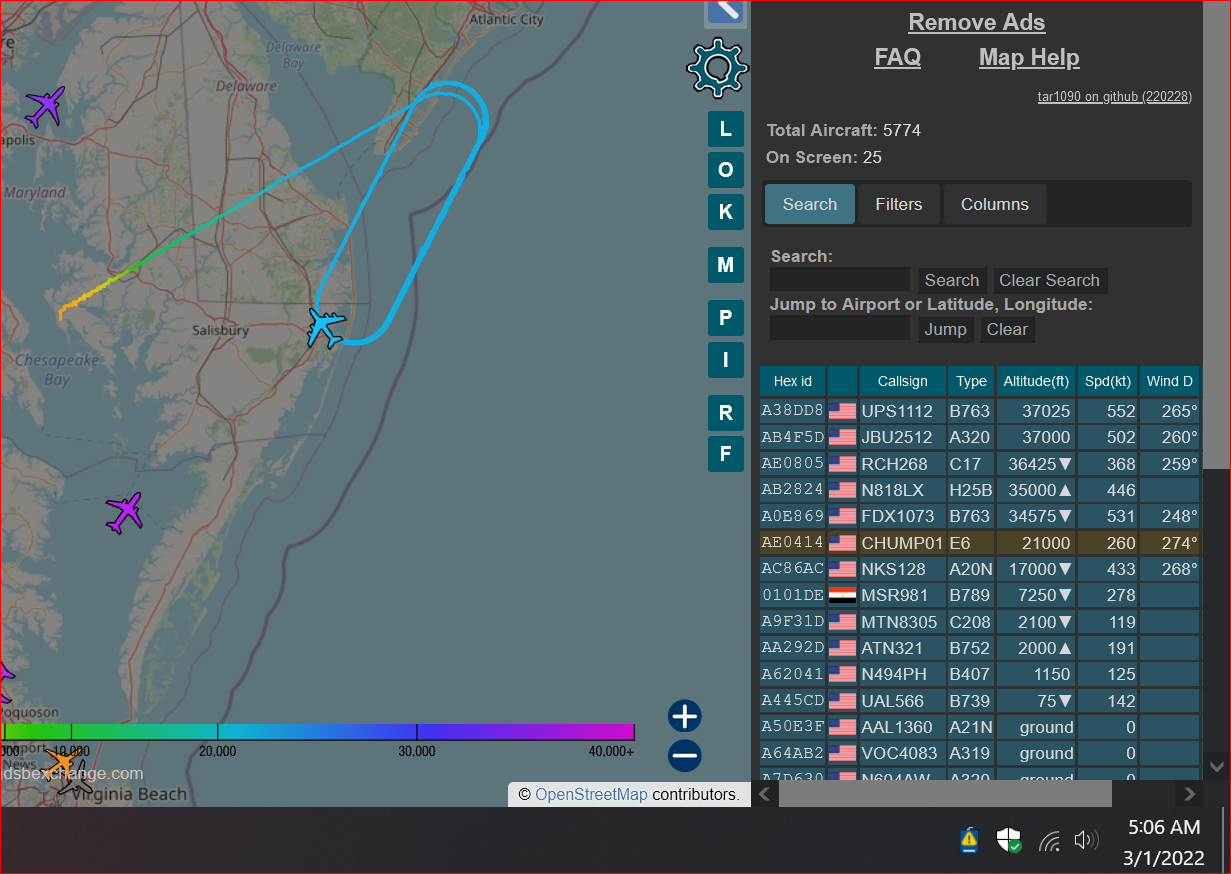Select the purple aircraft over Chesapeake Bay south
This screenshot has height=874, width=1231.
coord(126,512)
